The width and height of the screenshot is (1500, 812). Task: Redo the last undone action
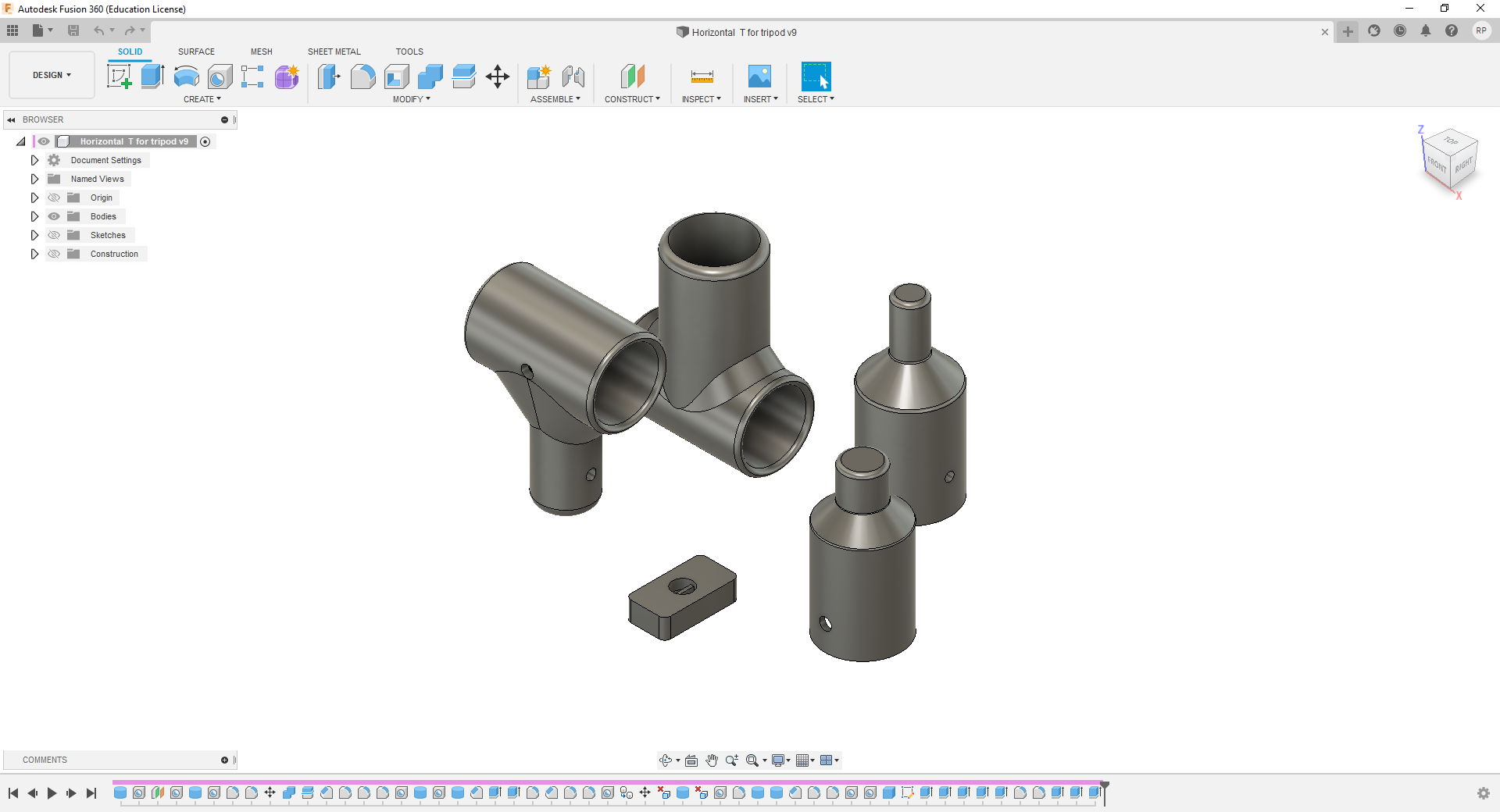(130, 30)
